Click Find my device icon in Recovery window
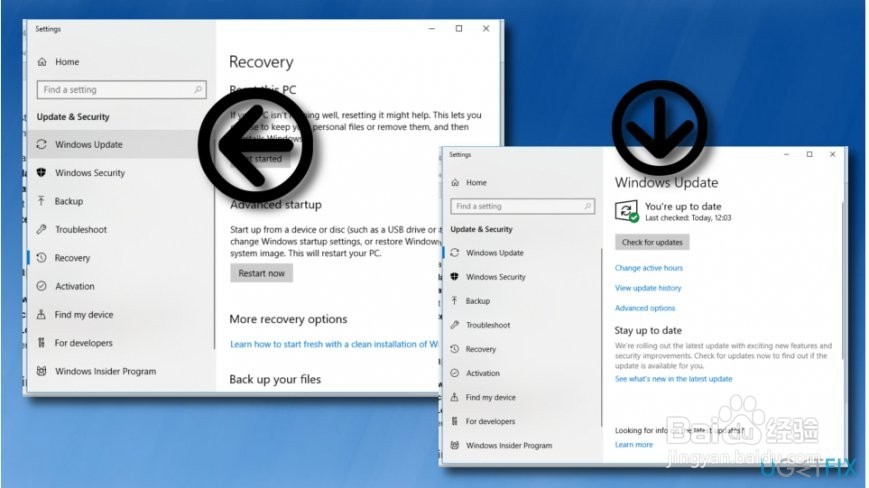The height and width of the screenshot is (488, 869). 42,315
